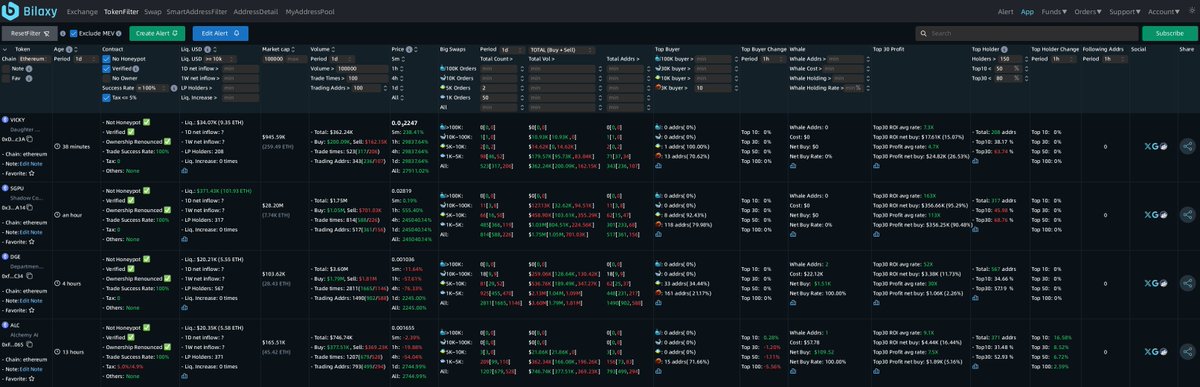Share the VICKY token row
This screenshot has height=387, width=1200.
pyautogui.click(x=1187, y=147)
